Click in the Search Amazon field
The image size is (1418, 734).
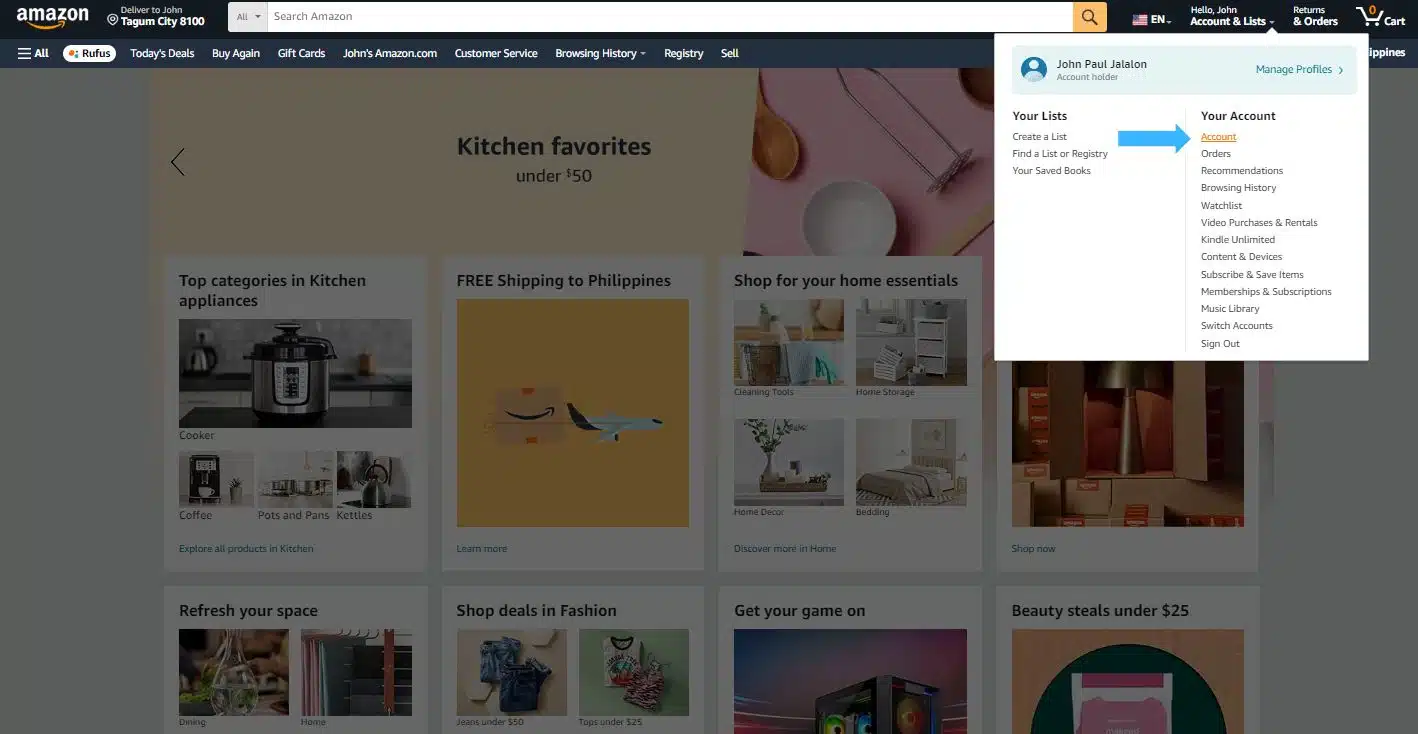[670, 17]
